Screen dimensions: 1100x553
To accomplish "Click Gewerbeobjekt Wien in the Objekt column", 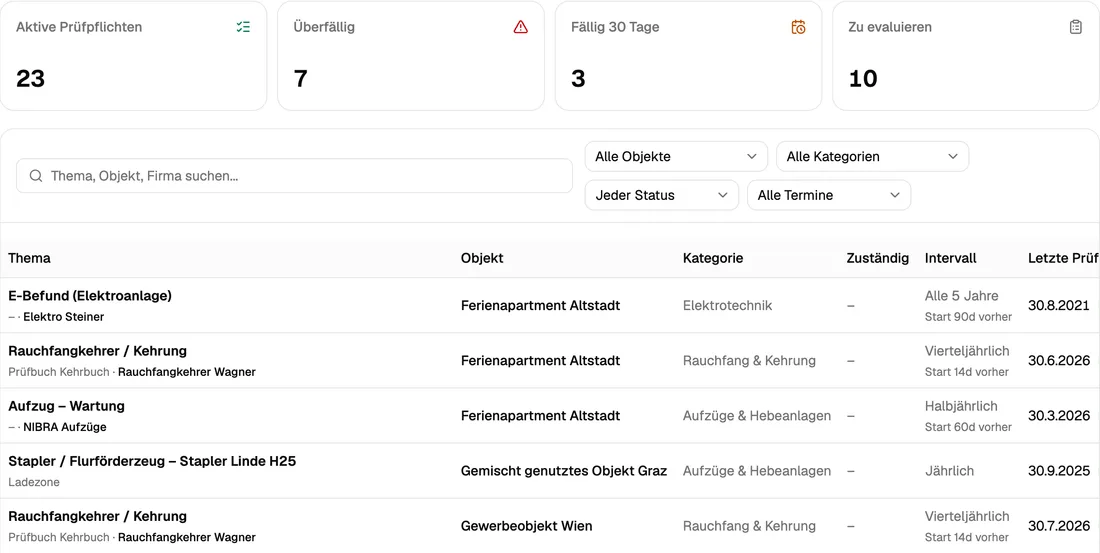I will [x=526, y=526].
